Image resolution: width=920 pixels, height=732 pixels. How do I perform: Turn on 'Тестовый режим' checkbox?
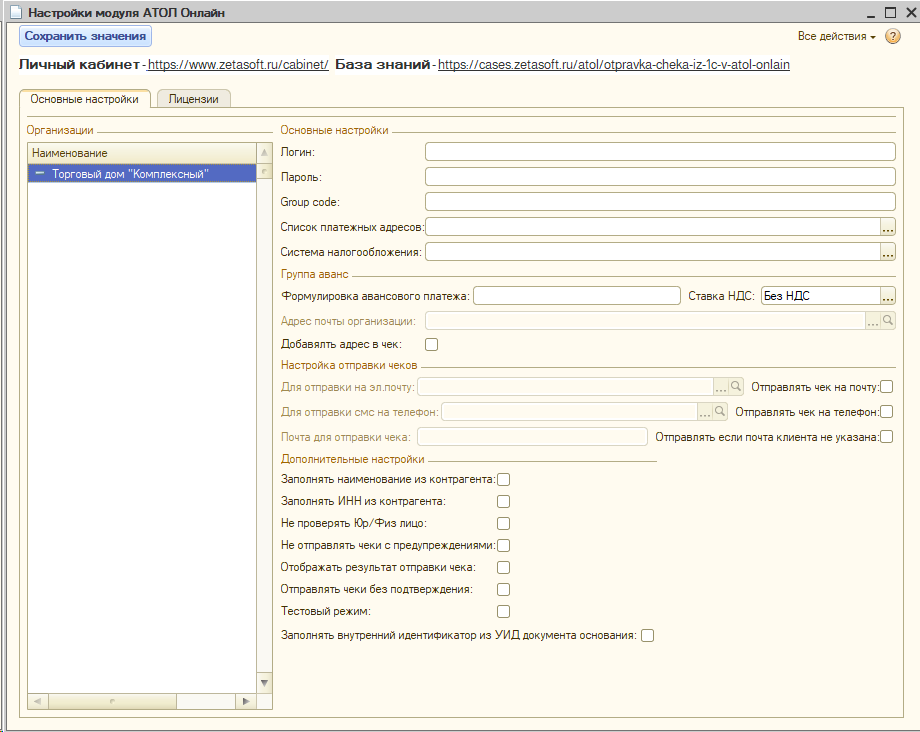[x=503, y=611]
